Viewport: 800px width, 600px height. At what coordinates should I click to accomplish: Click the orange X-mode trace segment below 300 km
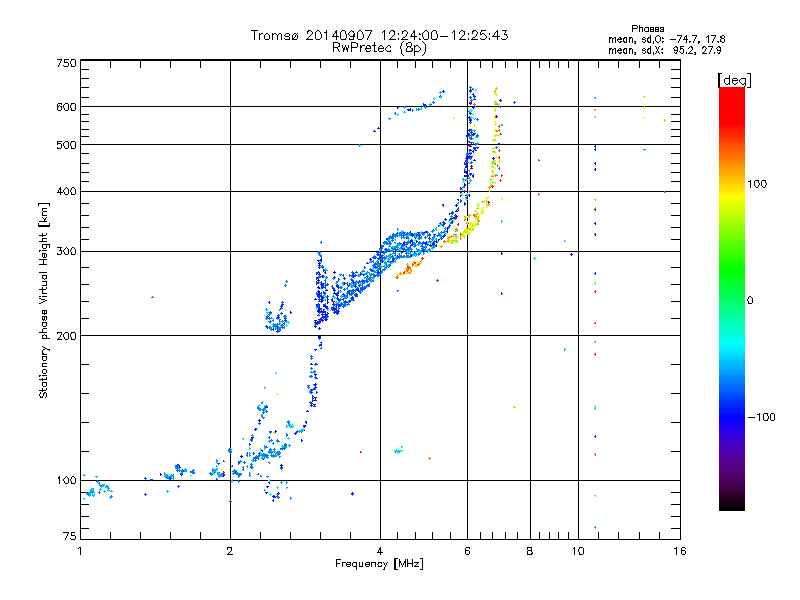click(x=409, y=269)
